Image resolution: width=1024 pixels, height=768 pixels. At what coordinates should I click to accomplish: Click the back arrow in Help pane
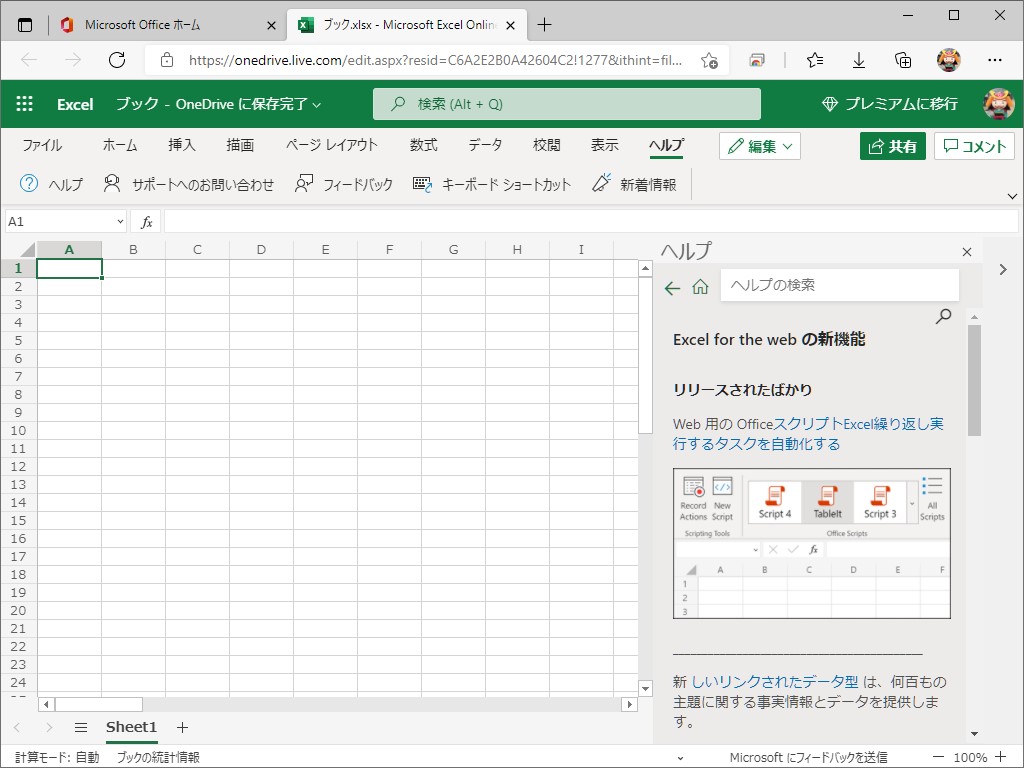click(672, 287)
